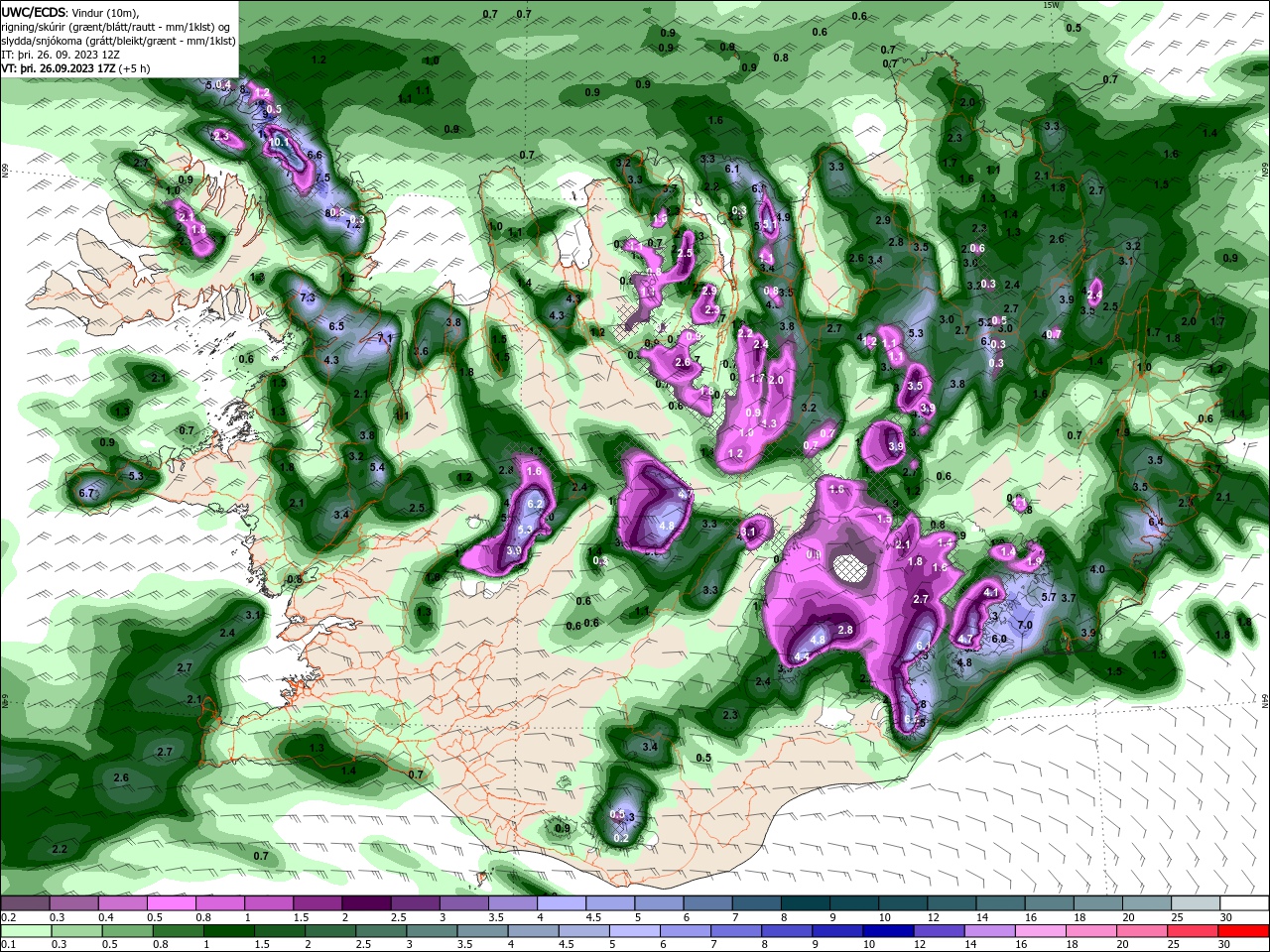Click the 7.1 precipitation value on the map
The height and width of the screenshot is (952, 1270).
click(386, 338)
